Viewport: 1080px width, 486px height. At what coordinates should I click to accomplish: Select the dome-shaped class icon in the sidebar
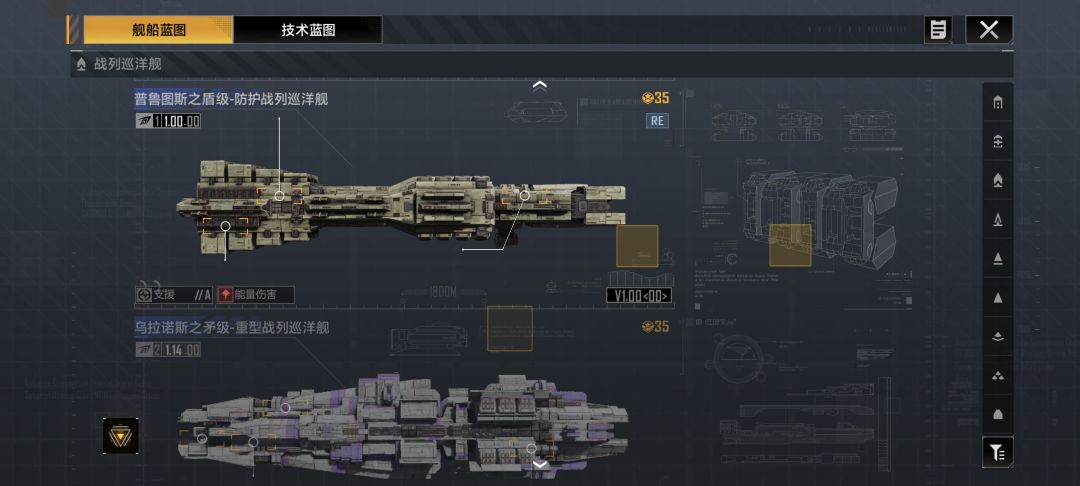pyautogui.click(x=997, y=414)
